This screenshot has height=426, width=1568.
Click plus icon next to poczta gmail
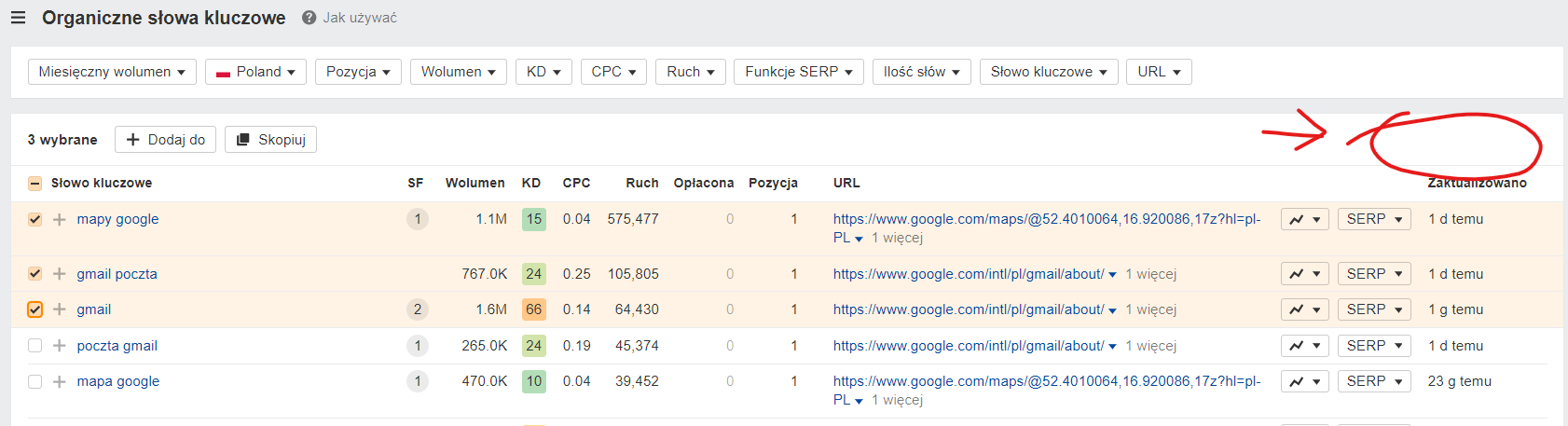tap(60, 346)
